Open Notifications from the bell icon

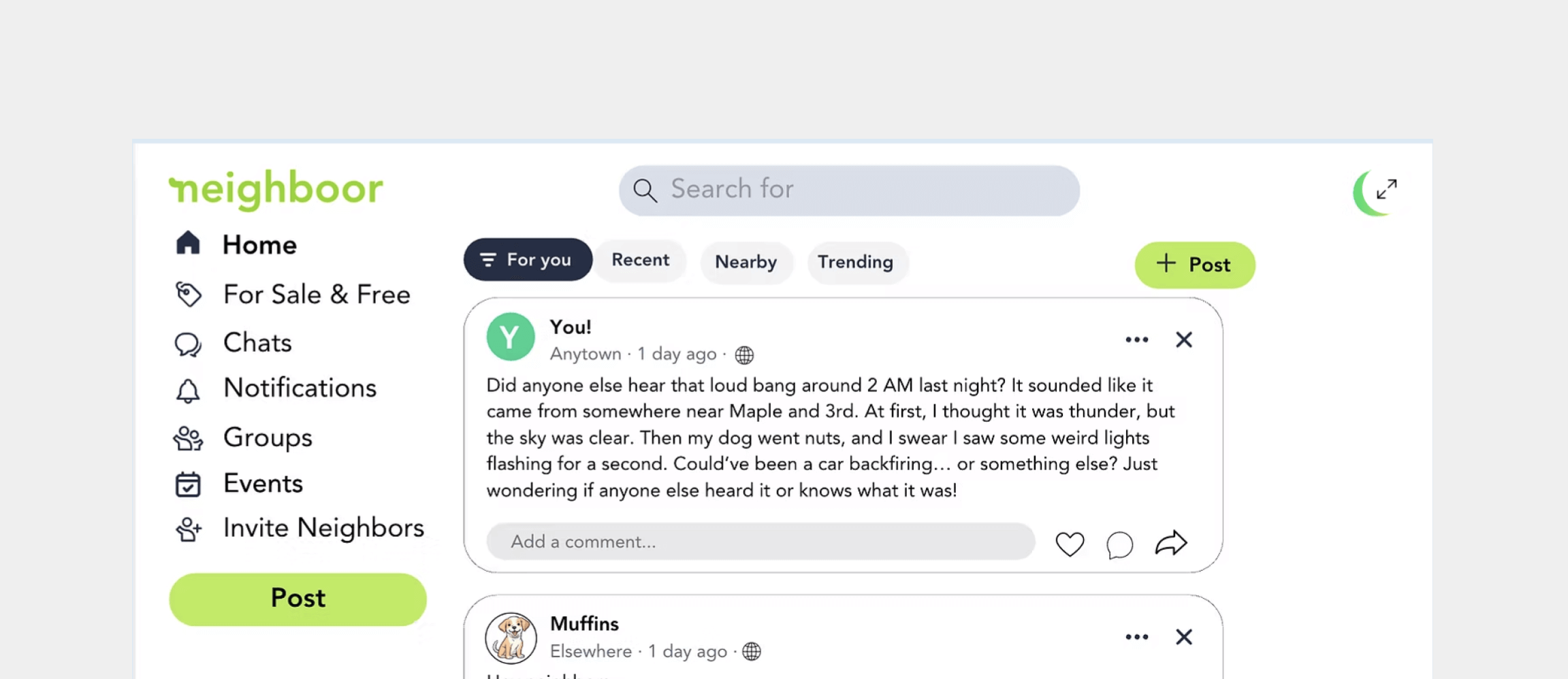click(x=188, y=390)
